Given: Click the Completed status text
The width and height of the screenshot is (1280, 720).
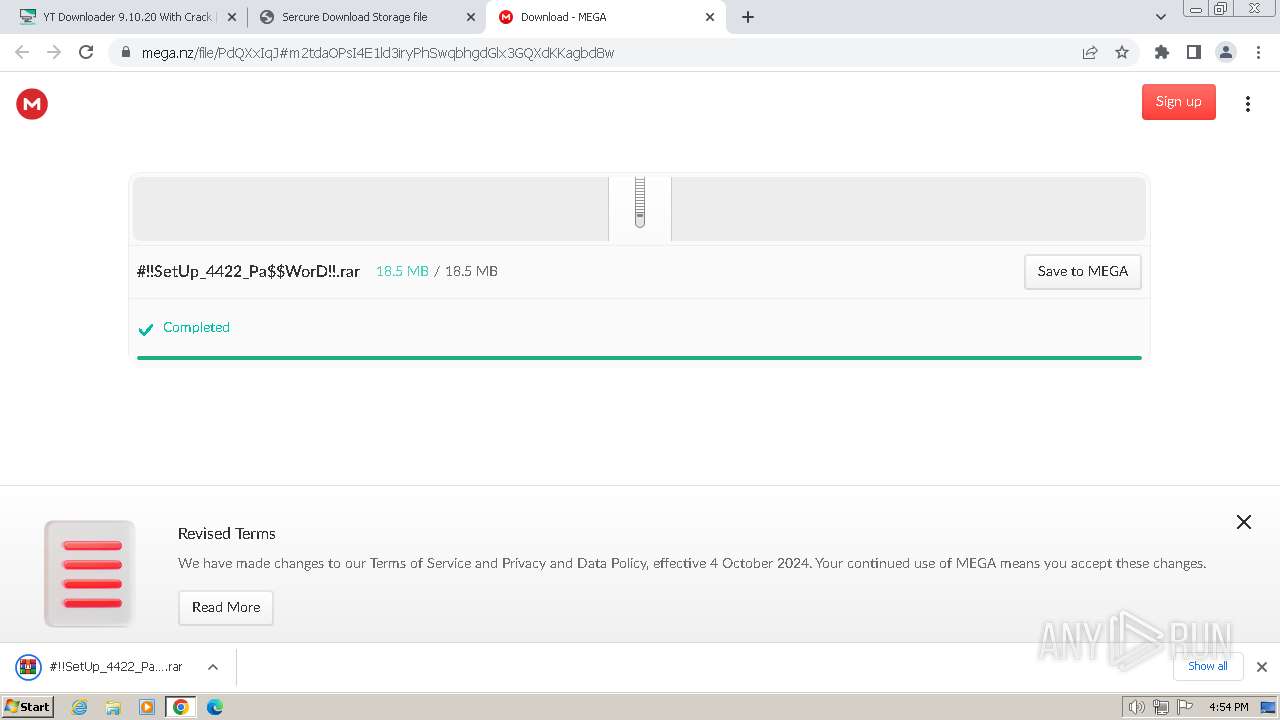Looking at the screenshot, I should tap(196, 327).
